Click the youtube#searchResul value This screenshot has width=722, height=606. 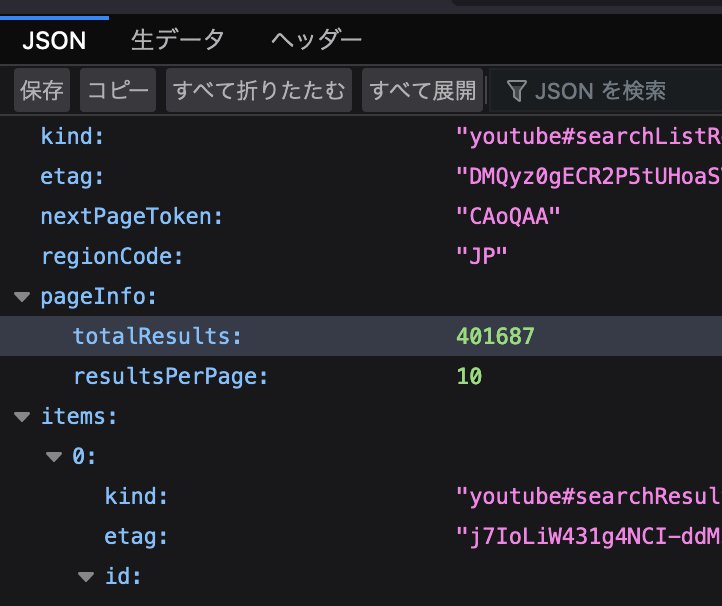[x=589, y=496]
